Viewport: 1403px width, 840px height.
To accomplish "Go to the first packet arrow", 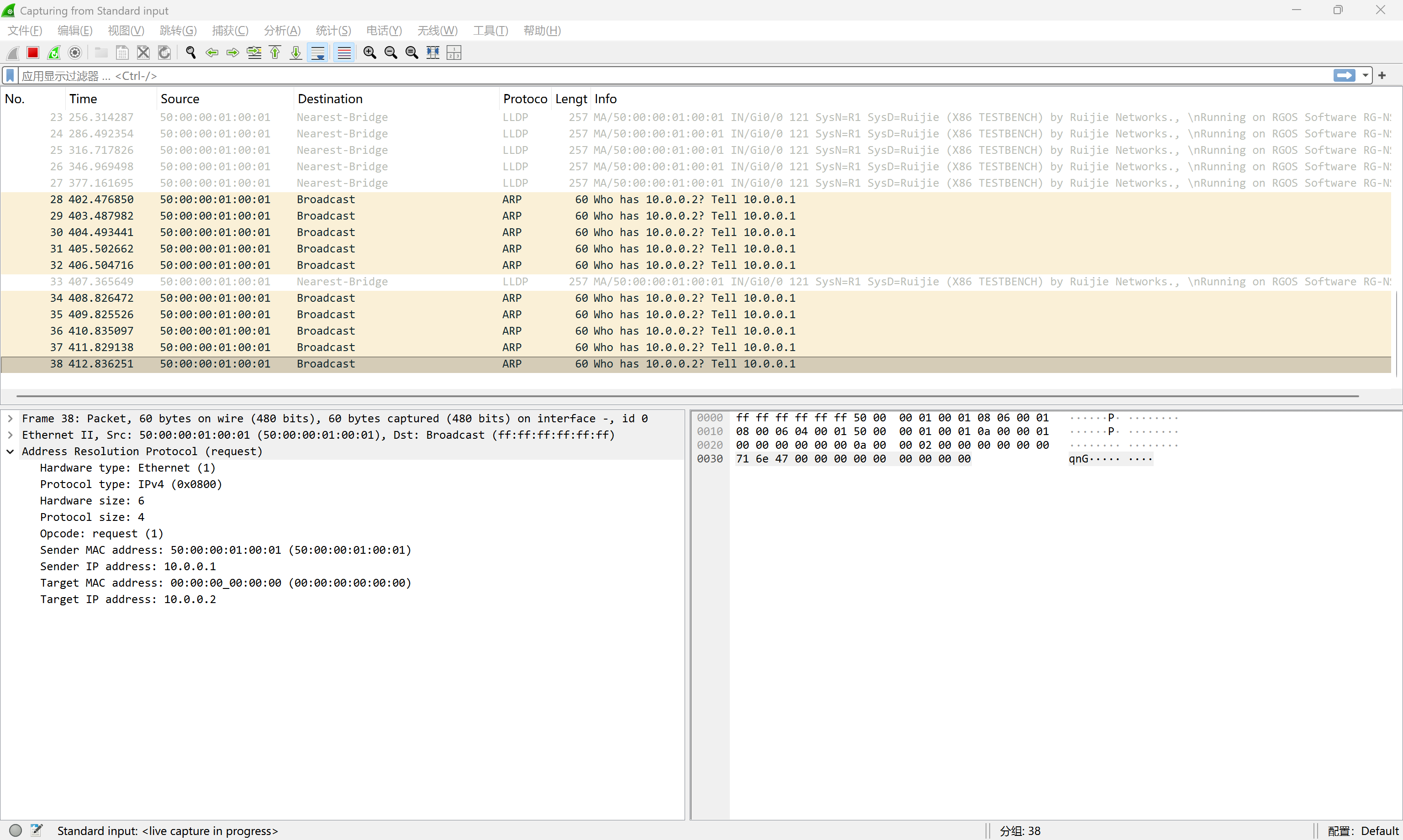I will pyautogui.click(x=275, y=52).
